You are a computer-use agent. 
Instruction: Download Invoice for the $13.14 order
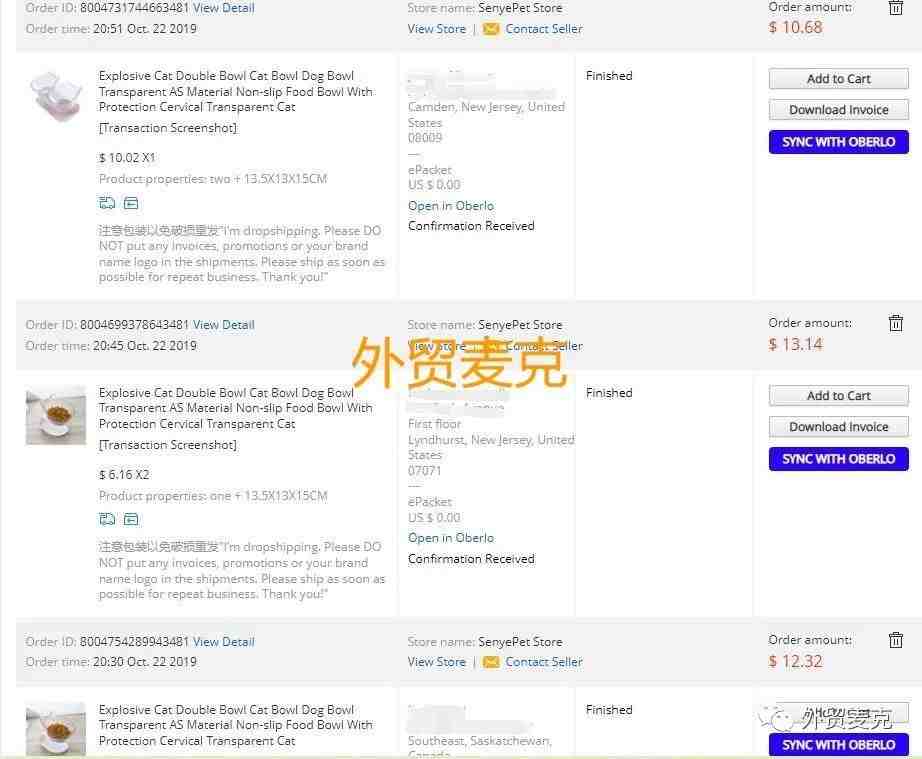point(838,427)
